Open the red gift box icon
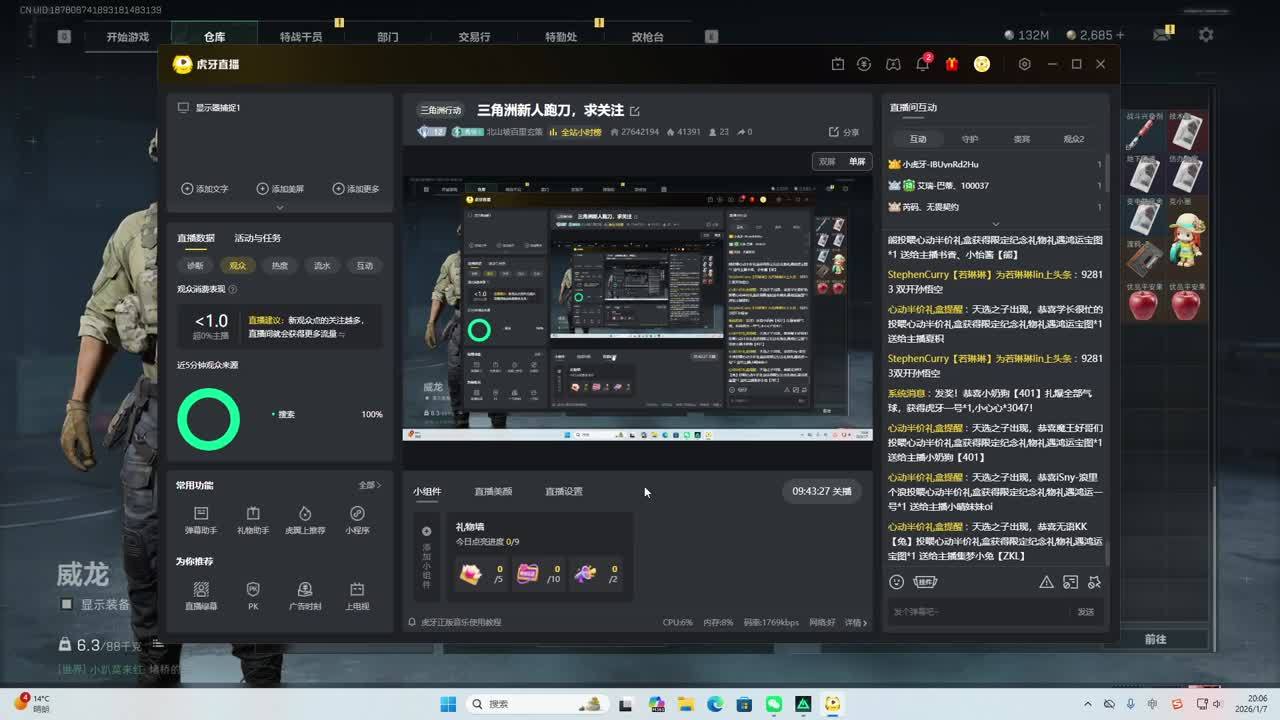The image size is (1280, 720). (951, 64)
